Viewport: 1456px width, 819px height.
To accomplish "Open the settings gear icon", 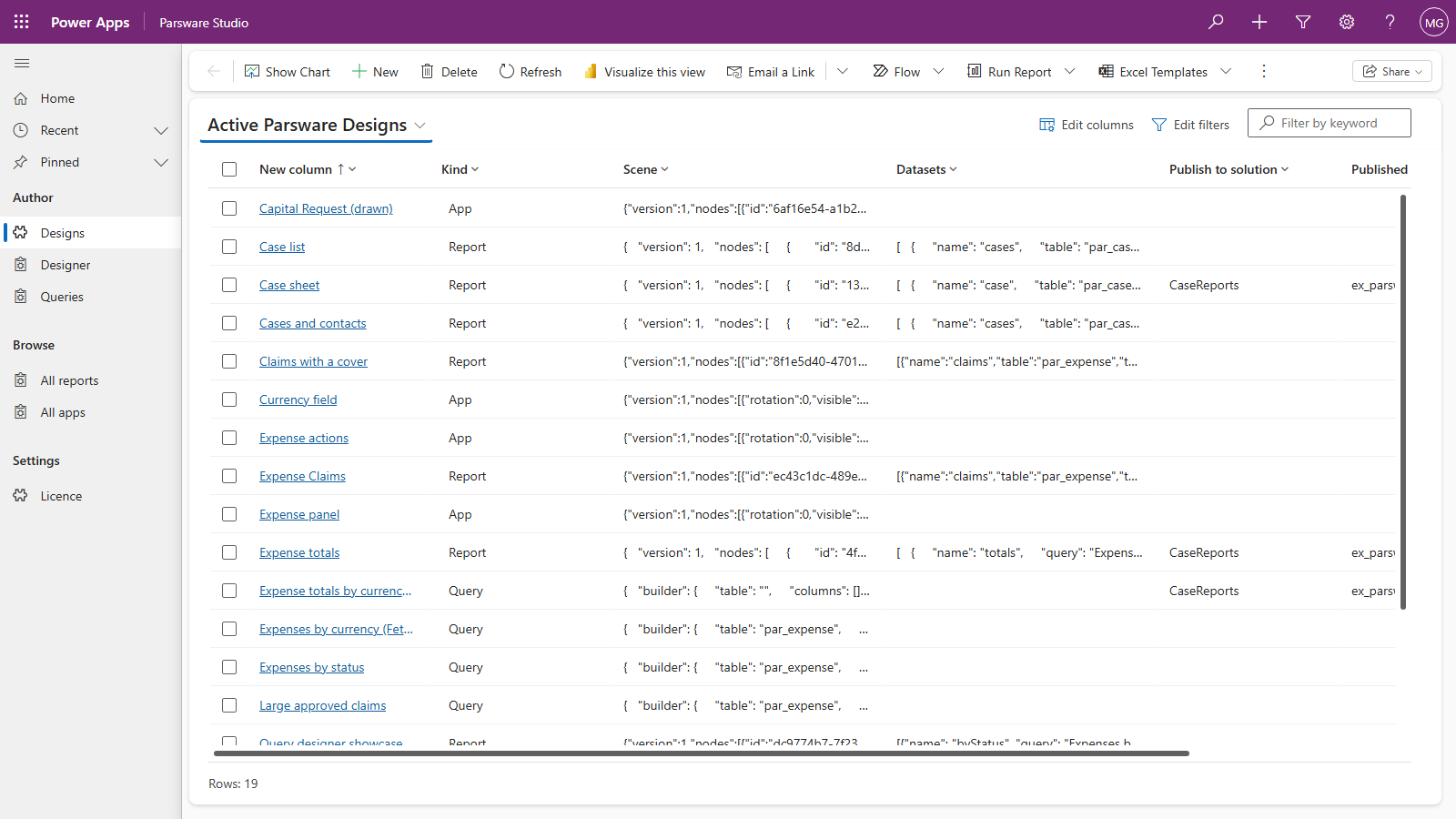I will (x=1347, y=22).
